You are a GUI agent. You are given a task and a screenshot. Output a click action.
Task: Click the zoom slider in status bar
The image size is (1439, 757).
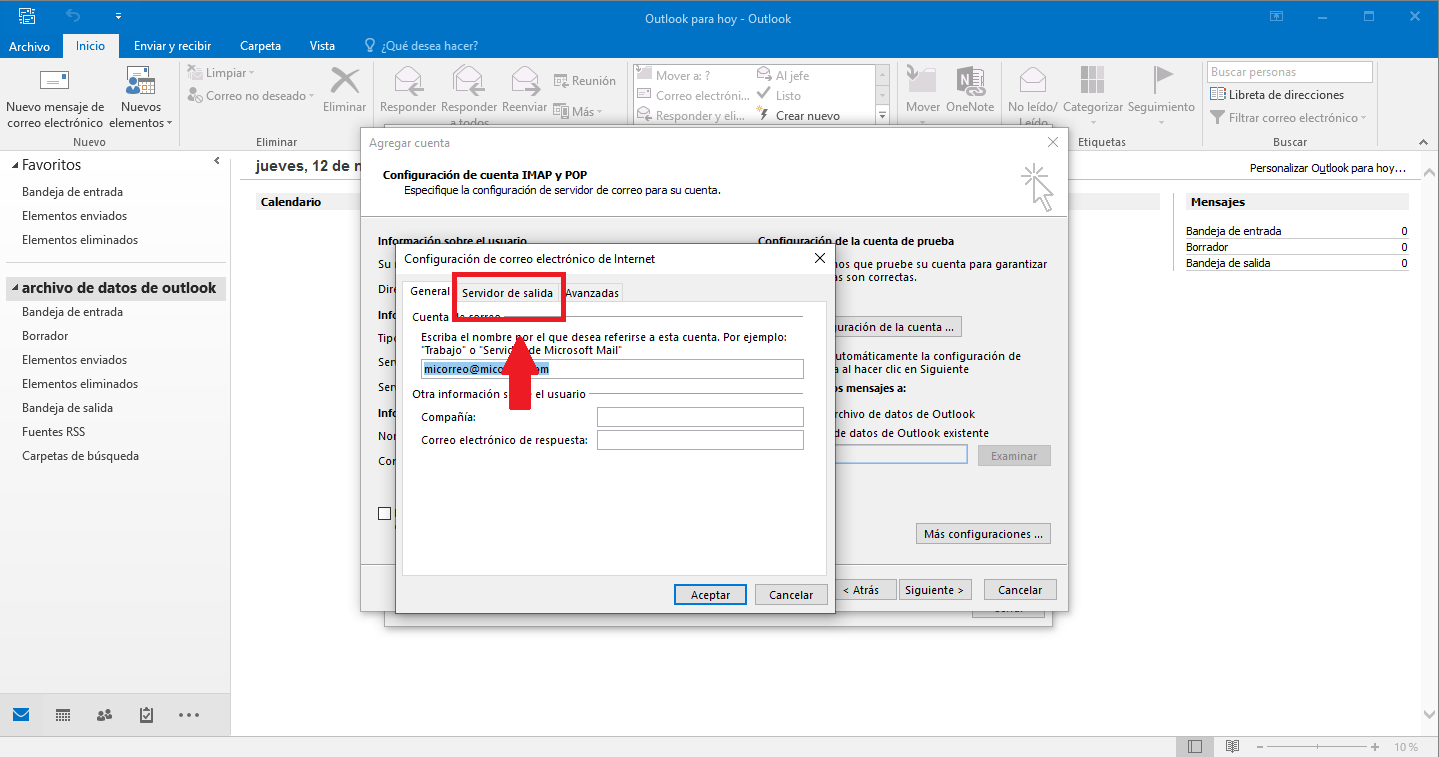click(x=1318, y=747)
